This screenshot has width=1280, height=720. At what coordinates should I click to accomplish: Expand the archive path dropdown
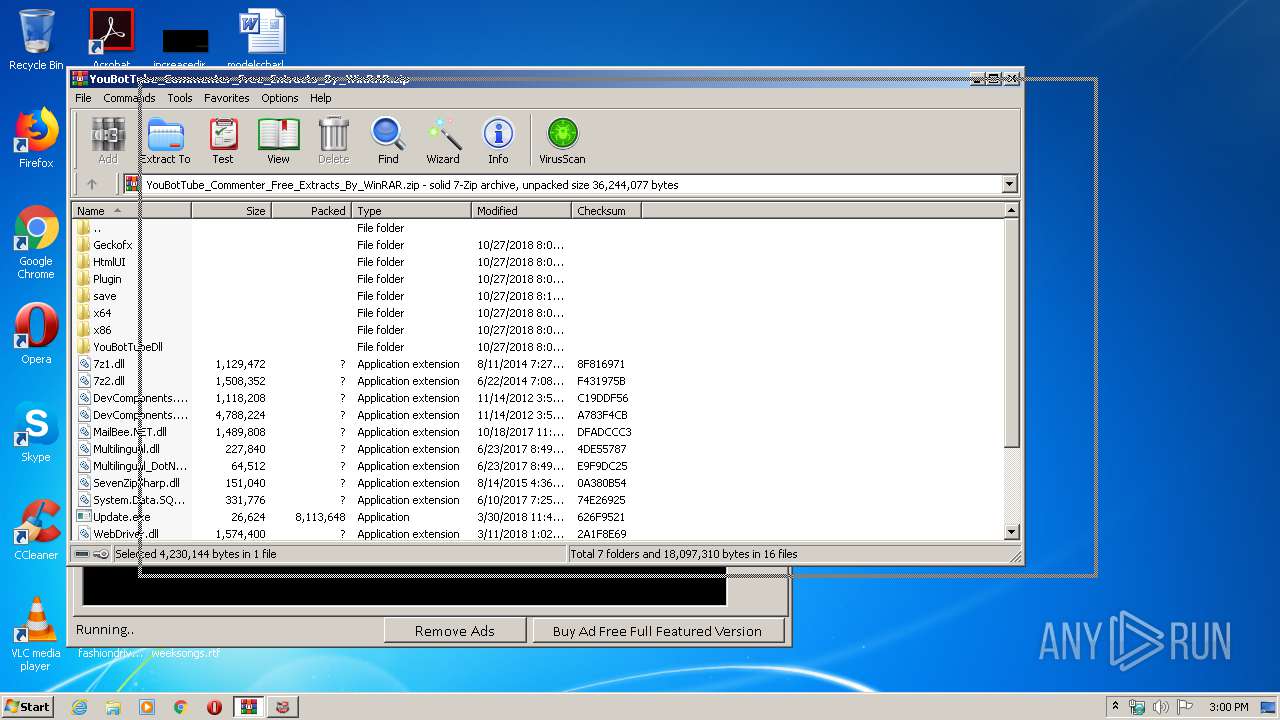(x=1009, y=184)
